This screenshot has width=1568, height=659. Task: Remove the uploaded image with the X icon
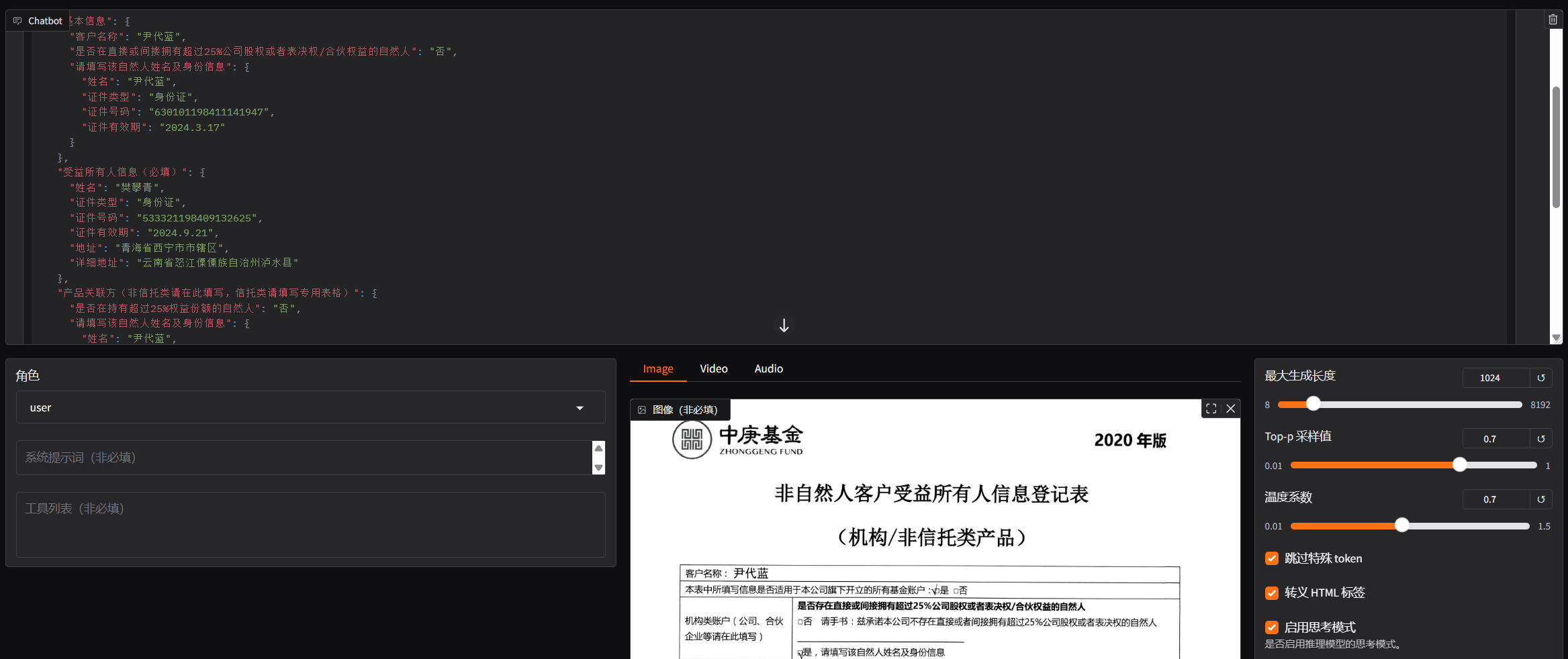[x=1230, y=409]
